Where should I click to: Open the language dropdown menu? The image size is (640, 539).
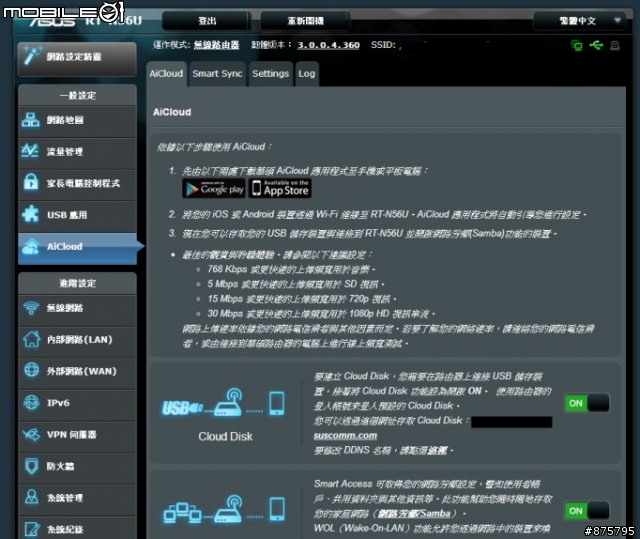[578, 21]
